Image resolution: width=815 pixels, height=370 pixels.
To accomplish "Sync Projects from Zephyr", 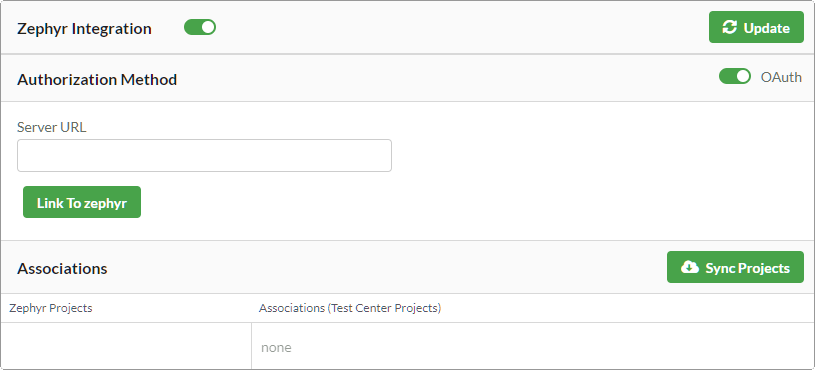I will point(735,268).
